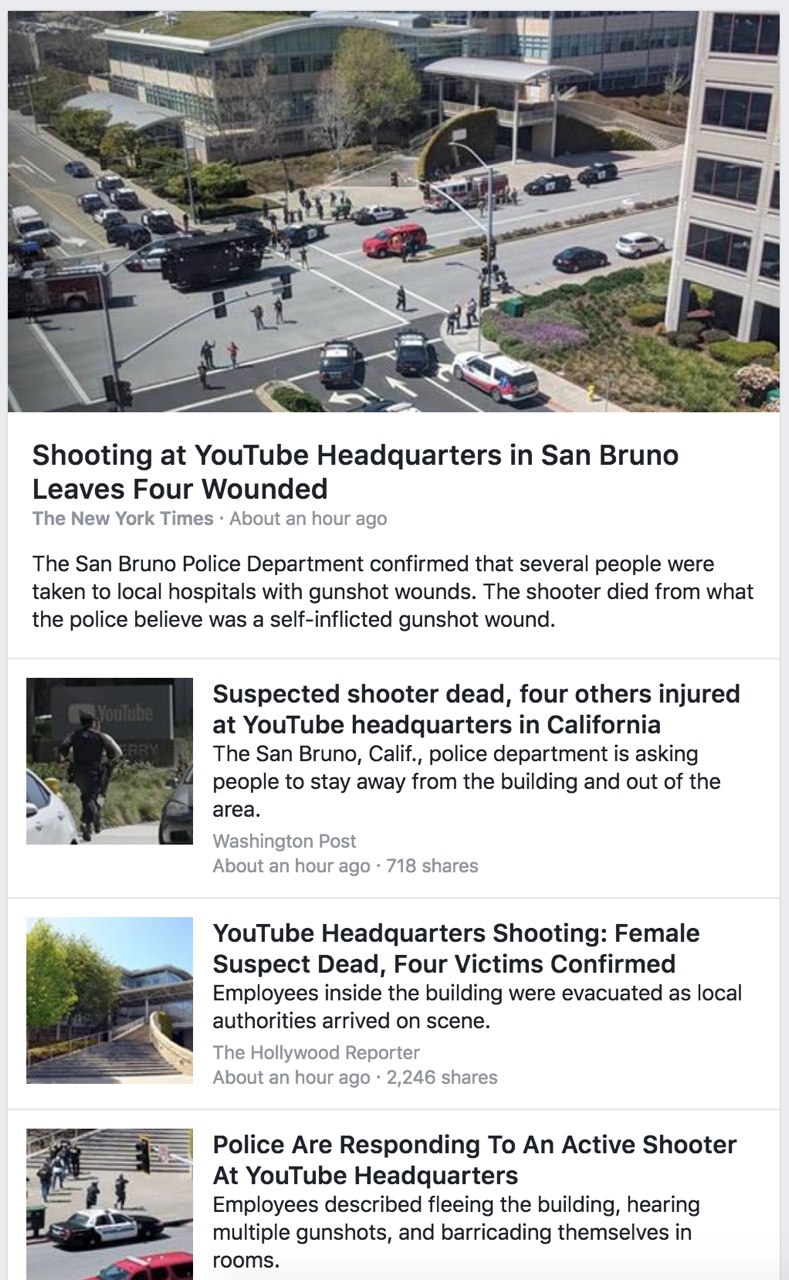Click The Hollywood Reporter source name
789x1280 pixels.
point(316,1052)
